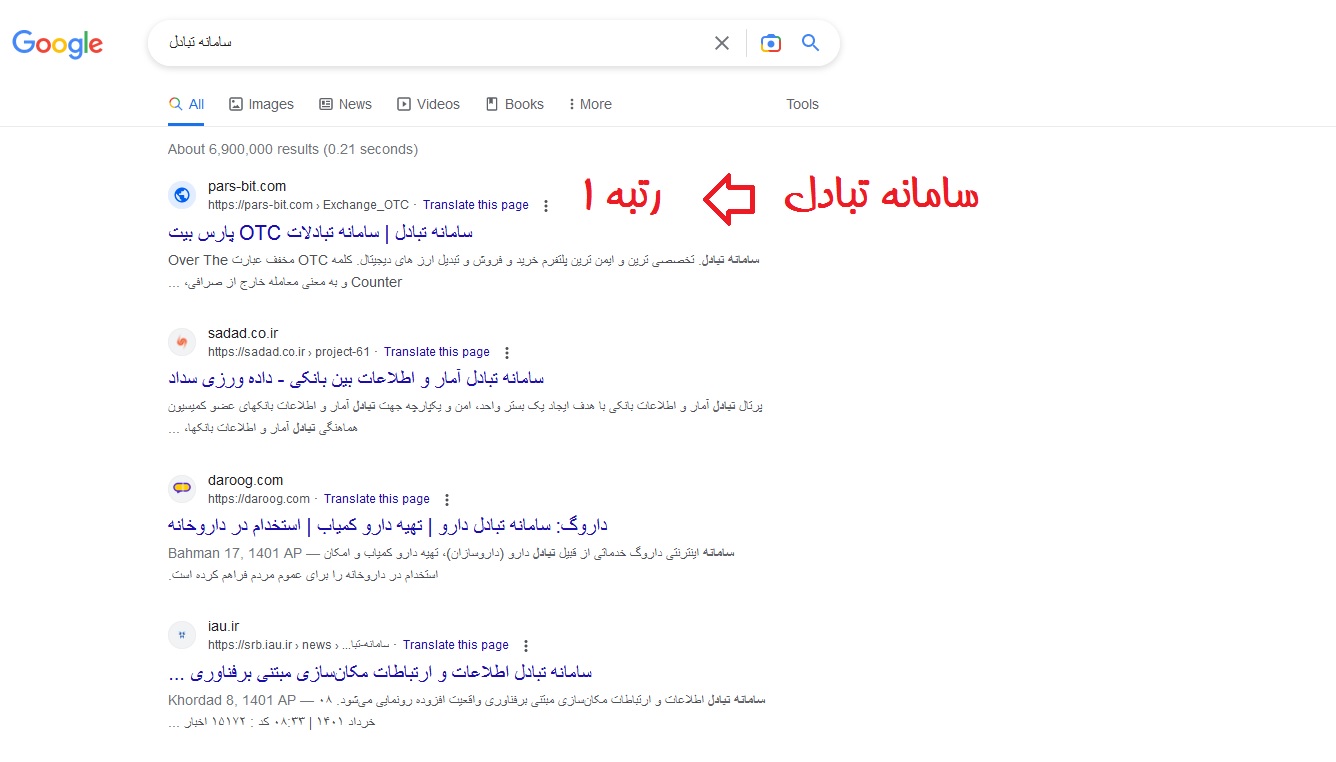Click the https://daroog.com URL text
Viewport: 1336px width, 762px height.
pyautogui.click(x=259, y=499)
